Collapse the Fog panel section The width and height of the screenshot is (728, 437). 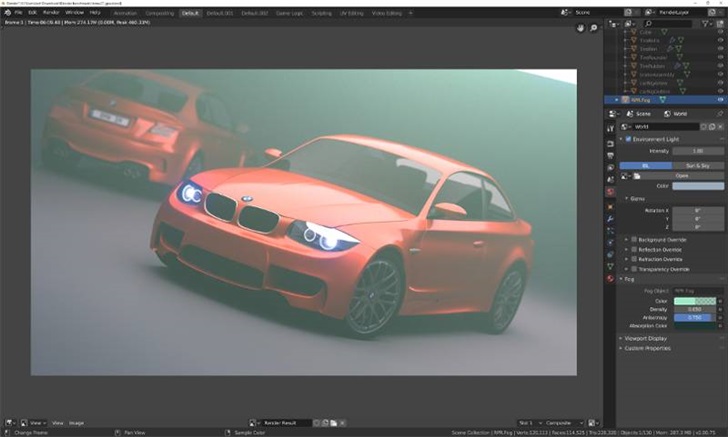(x=629, y=279)
